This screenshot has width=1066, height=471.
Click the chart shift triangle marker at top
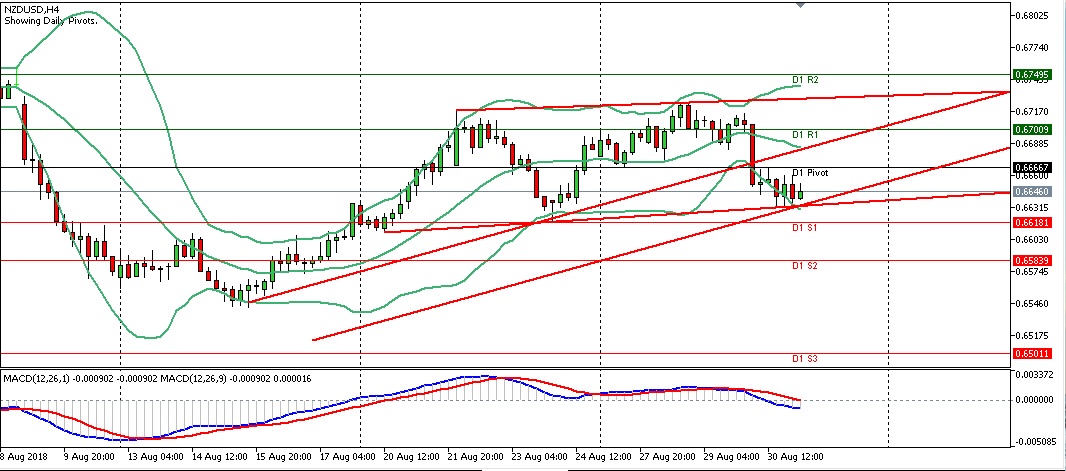(800, 5)
